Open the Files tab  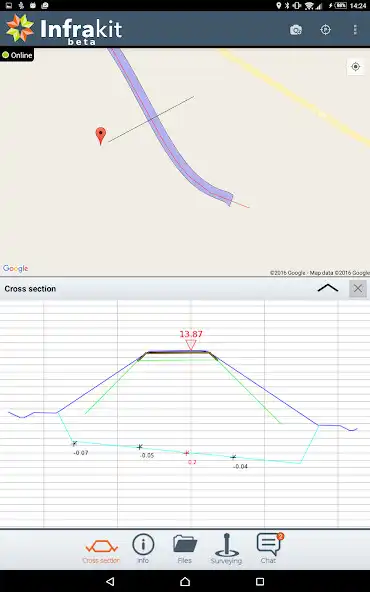(x=185, y=549)
